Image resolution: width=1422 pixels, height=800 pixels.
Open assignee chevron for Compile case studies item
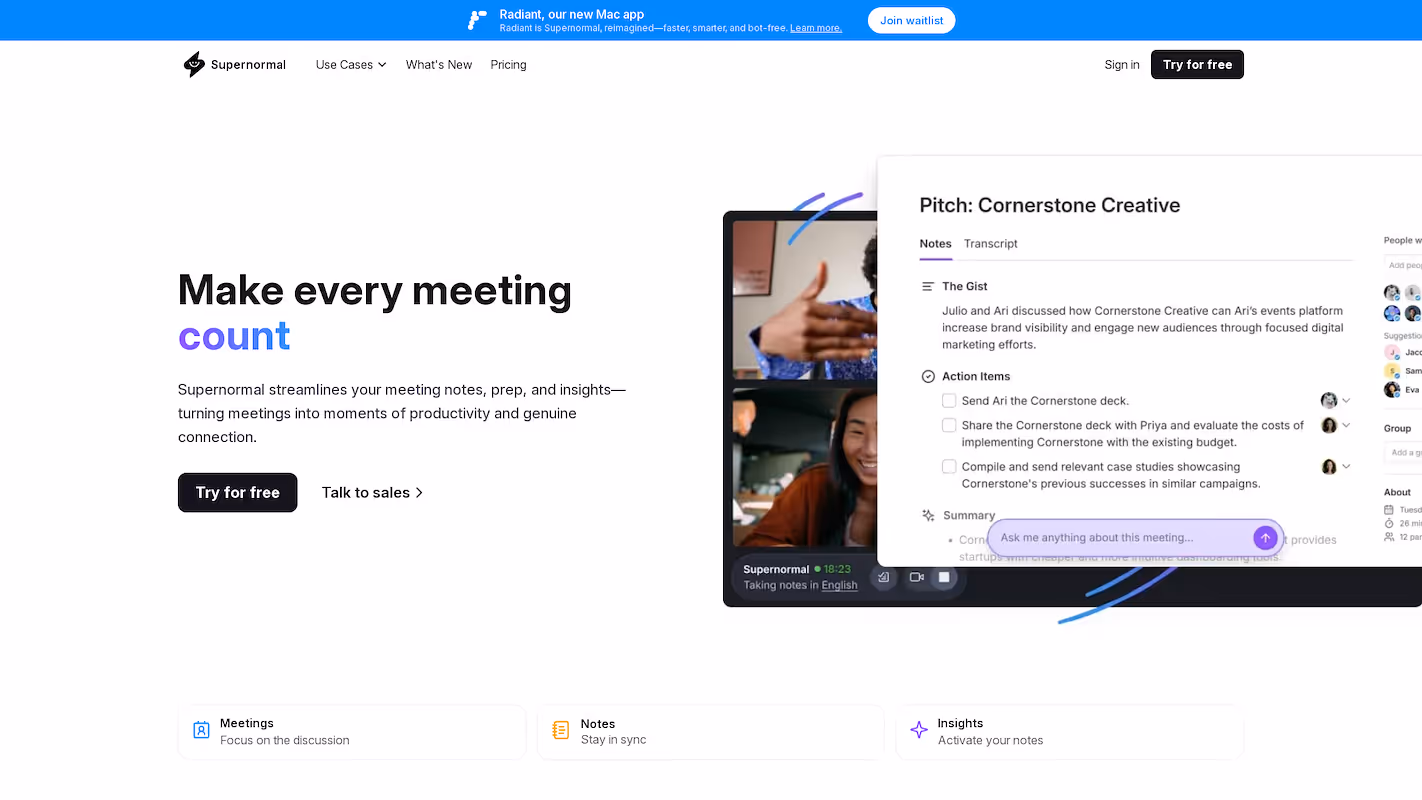[1346, 467]
